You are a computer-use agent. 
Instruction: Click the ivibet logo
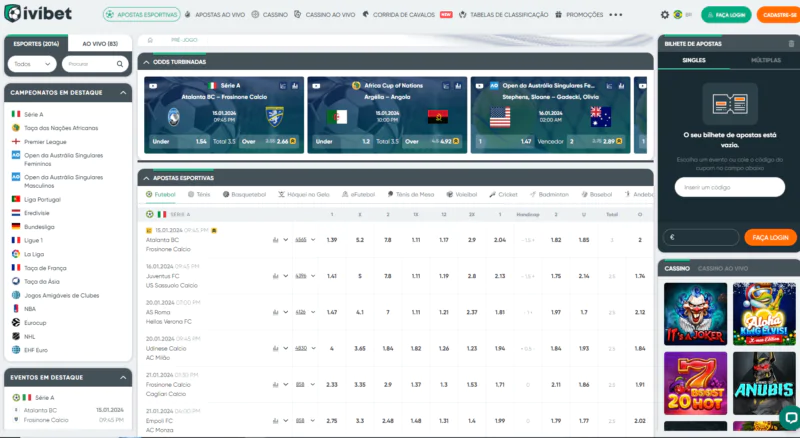click(38, 13)
